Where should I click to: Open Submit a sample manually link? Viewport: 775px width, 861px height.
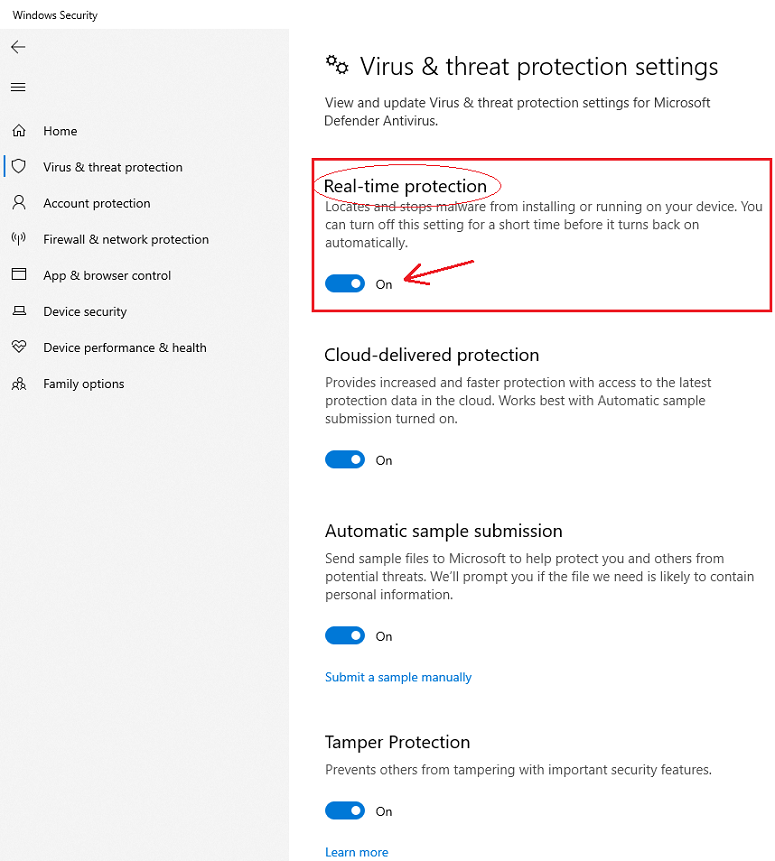pos(398,677)
